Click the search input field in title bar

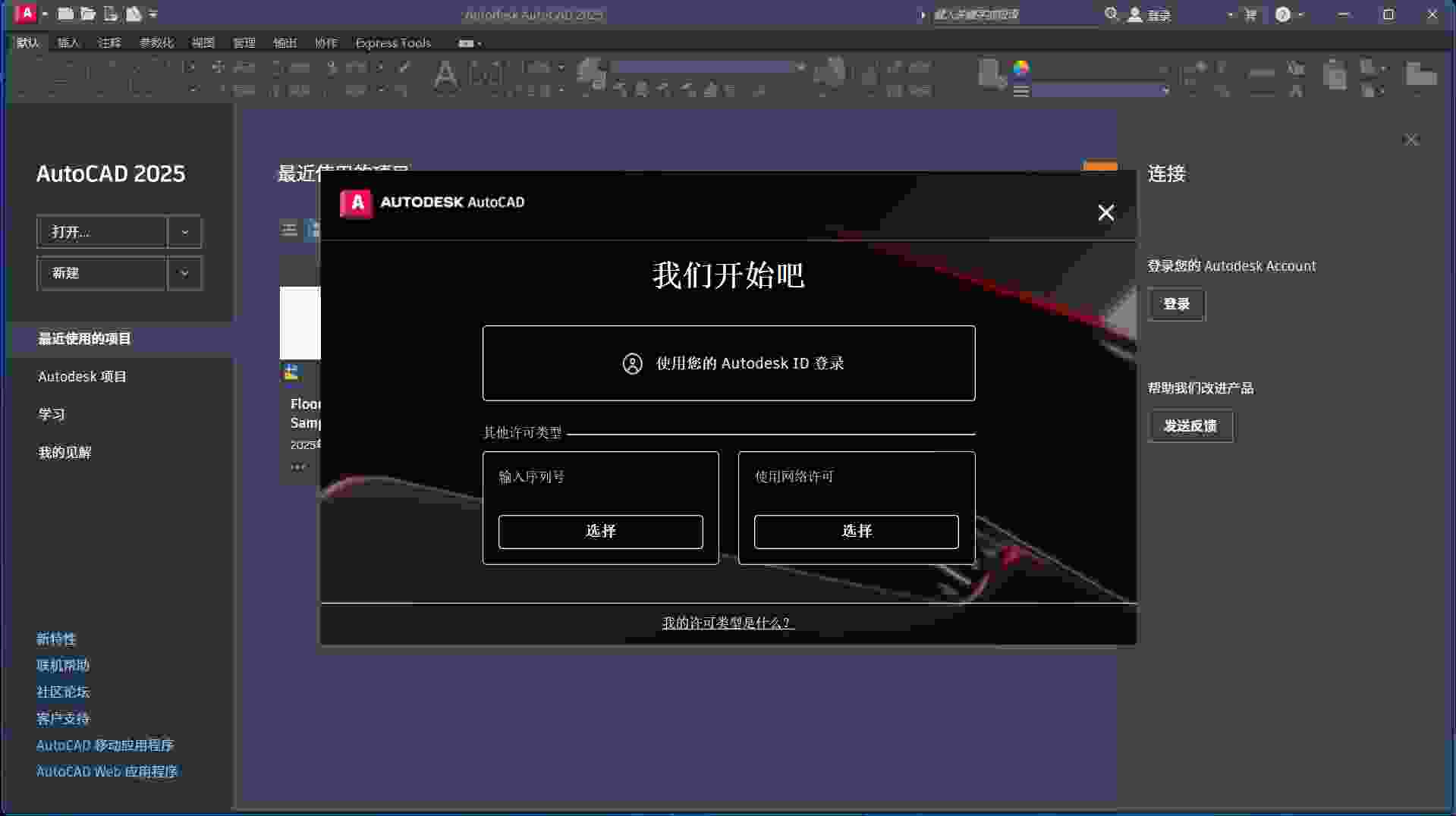coord(1013,14)
